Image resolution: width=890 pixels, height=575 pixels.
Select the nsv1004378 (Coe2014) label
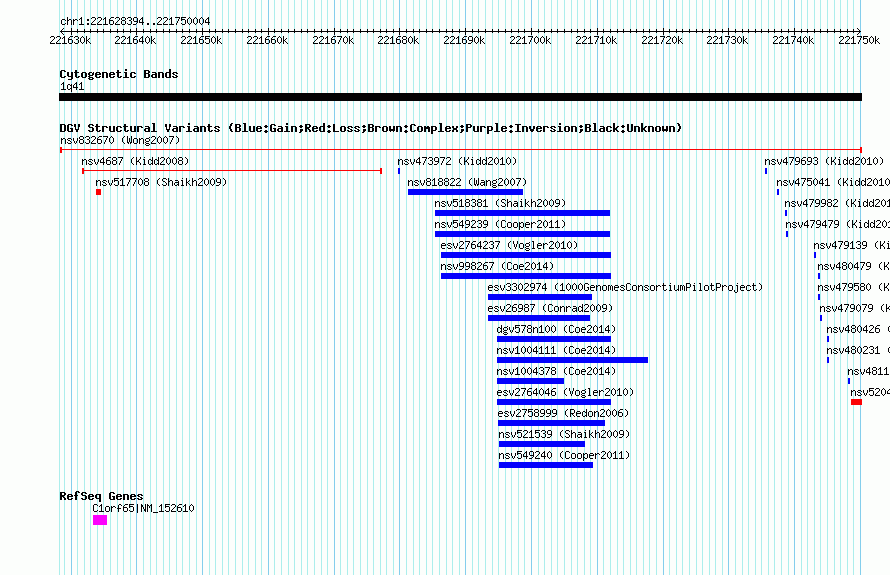click(x=556, y=371)
